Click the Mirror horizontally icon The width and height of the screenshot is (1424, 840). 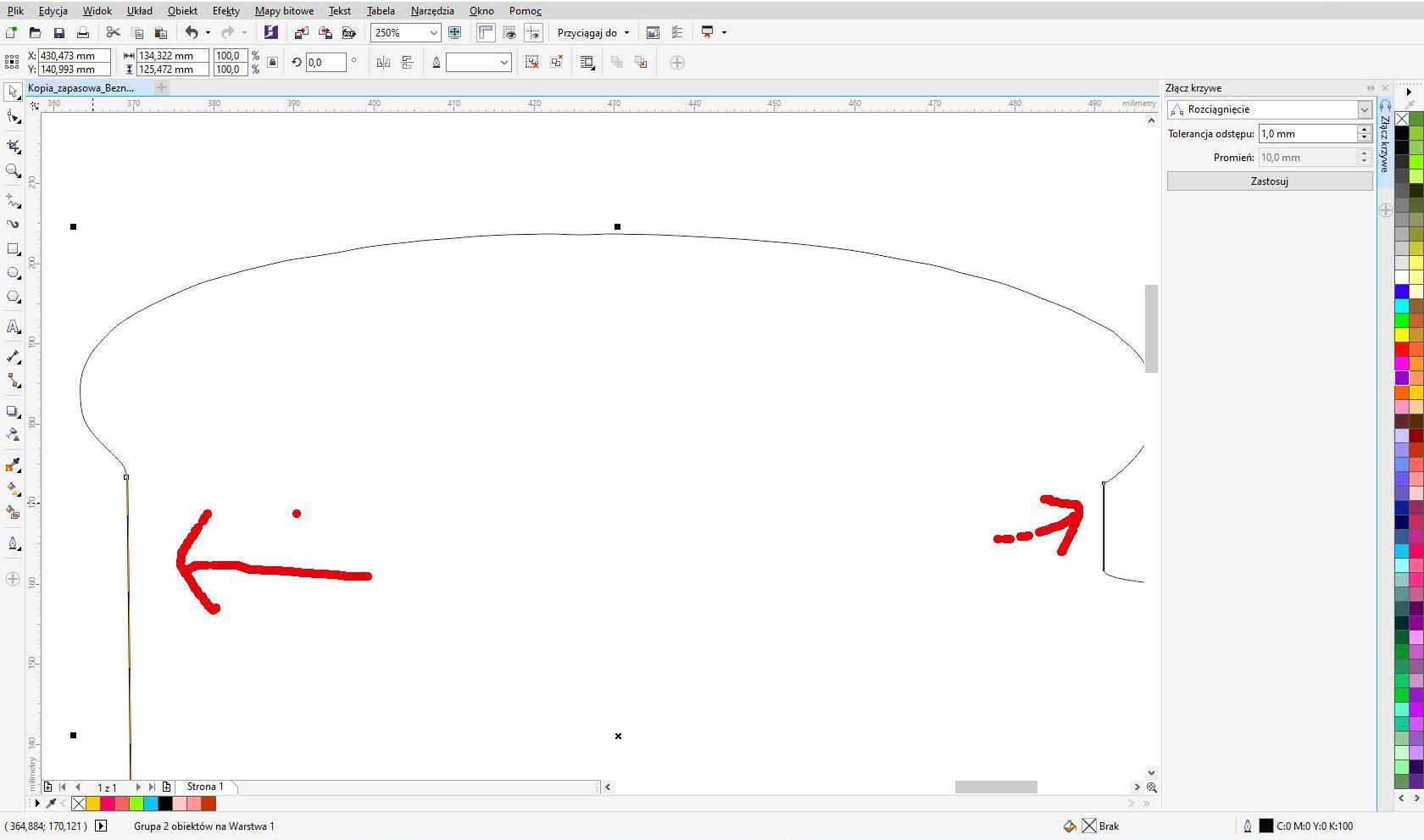pos(383,63)
